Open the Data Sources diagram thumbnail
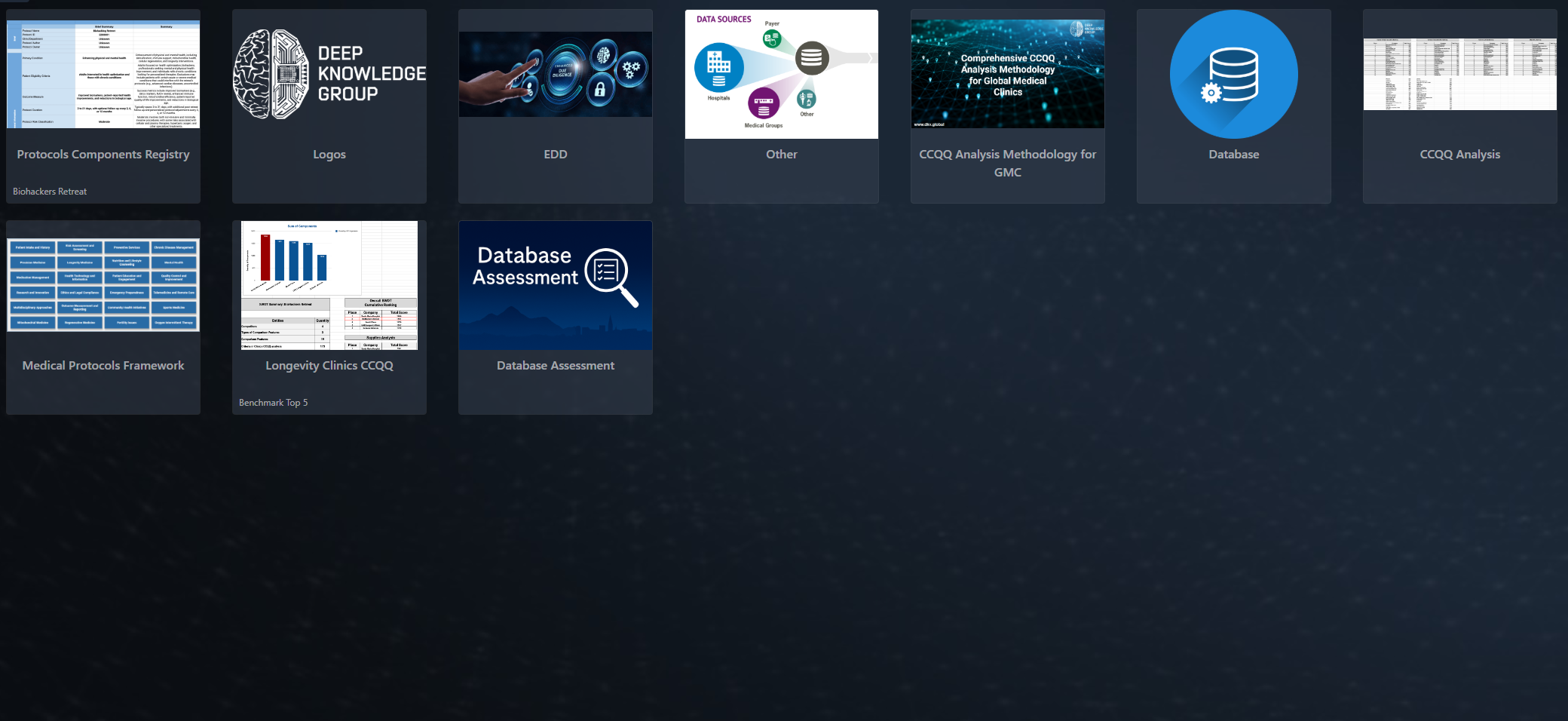 click(x=781, y=74)
